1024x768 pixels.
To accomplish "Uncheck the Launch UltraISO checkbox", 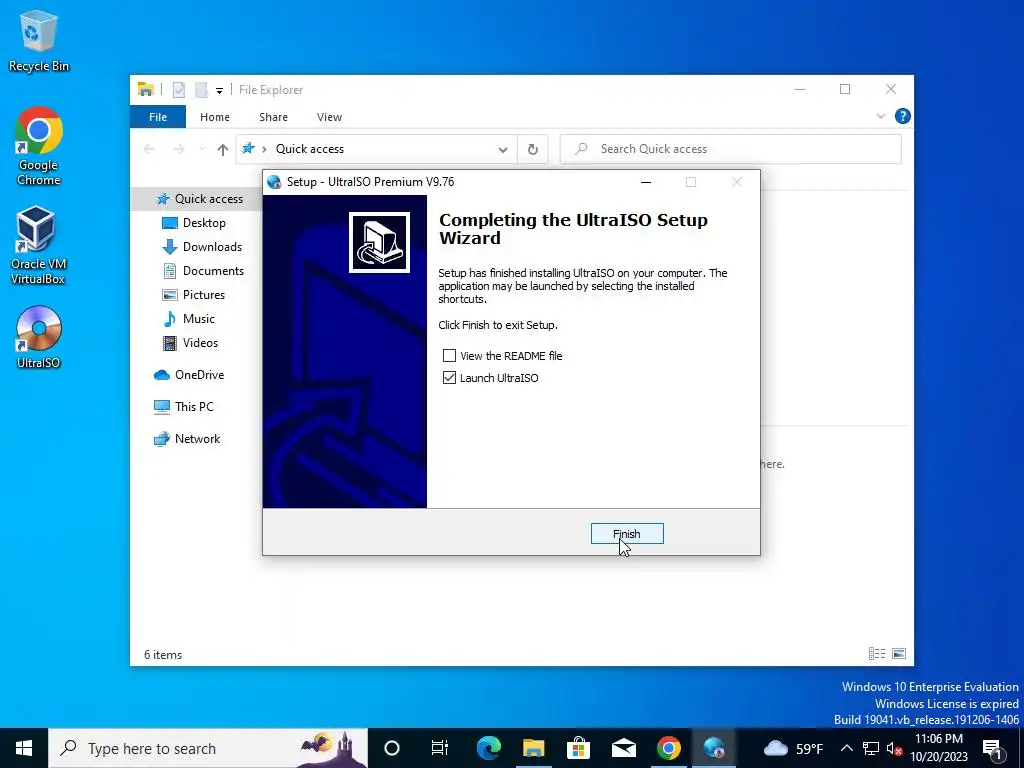I will pyautogui.click(x=449, y=377).
